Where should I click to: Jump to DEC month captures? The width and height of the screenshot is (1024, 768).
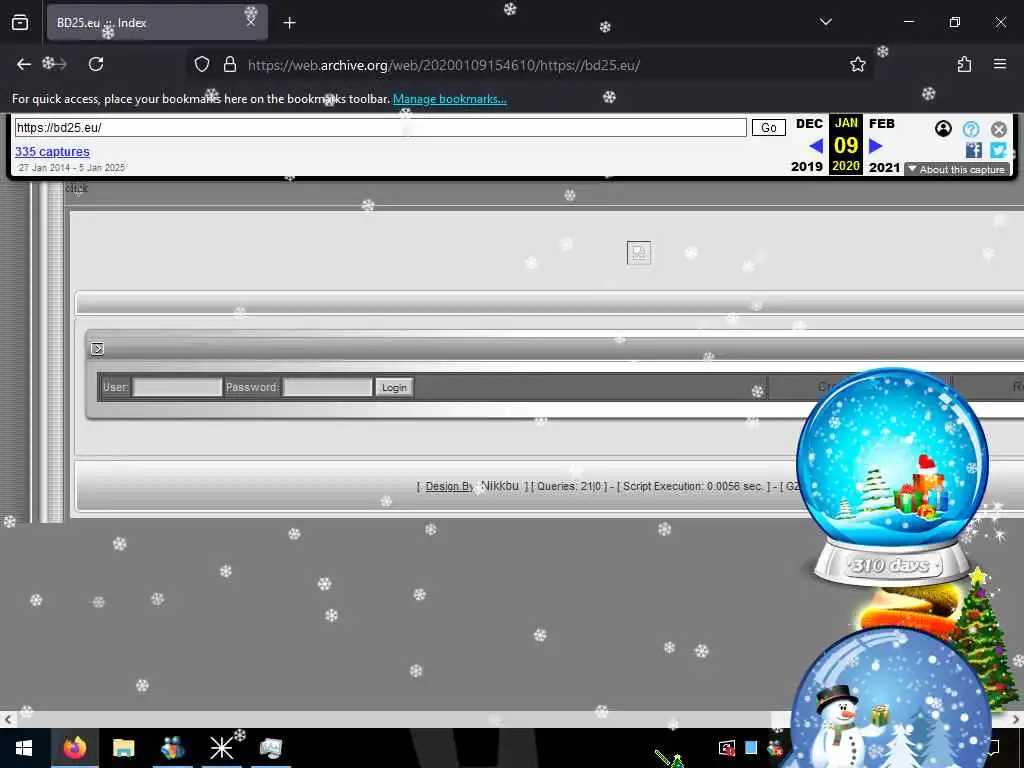coord(809,123)
